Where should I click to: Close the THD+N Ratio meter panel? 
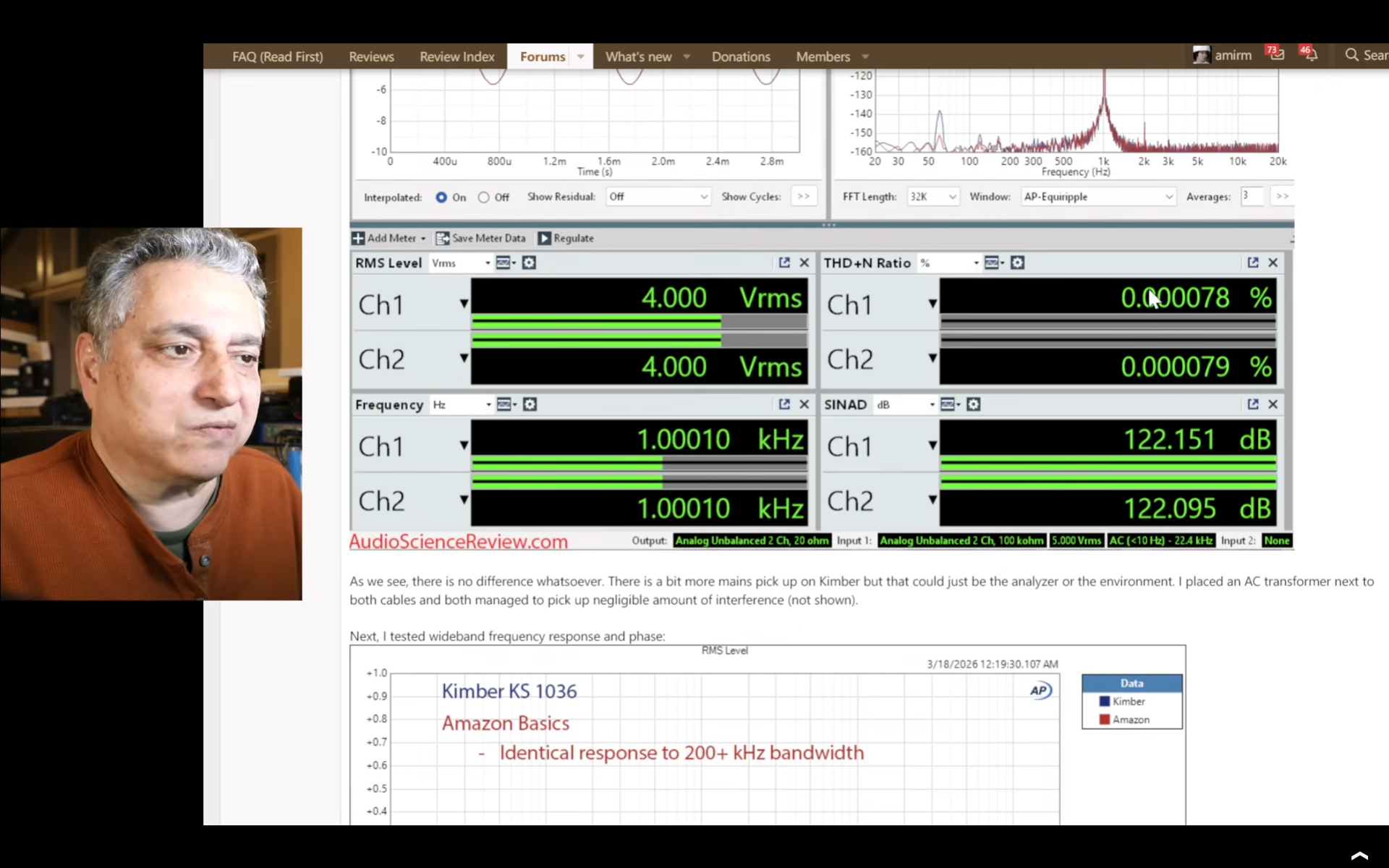click(1273, 263)
